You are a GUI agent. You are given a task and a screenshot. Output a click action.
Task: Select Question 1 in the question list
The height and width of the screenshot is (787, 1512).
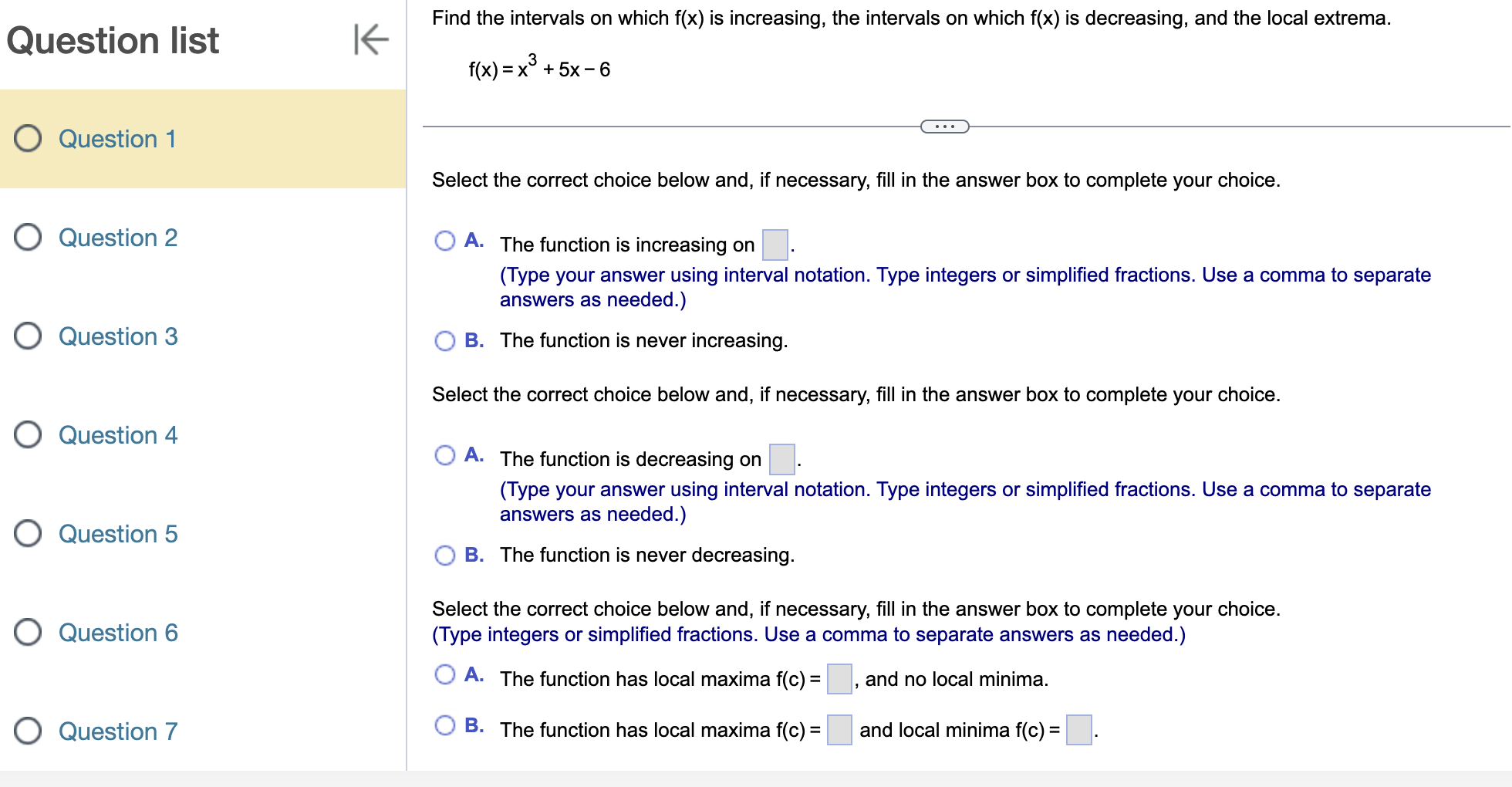click(x=117, y=139)
